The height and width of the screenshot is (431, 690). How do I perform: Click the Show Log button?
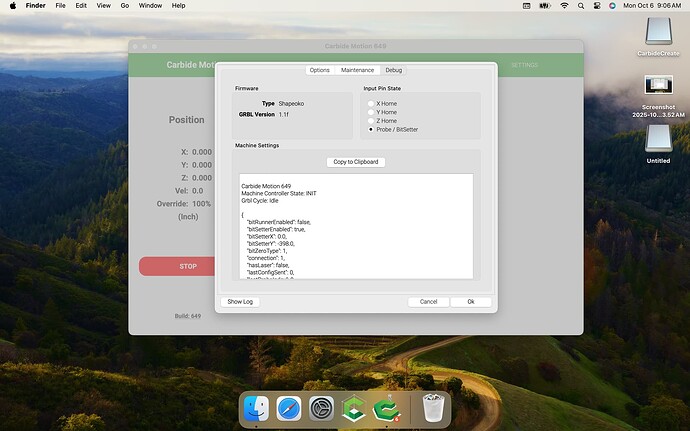(x=240, y=302)
